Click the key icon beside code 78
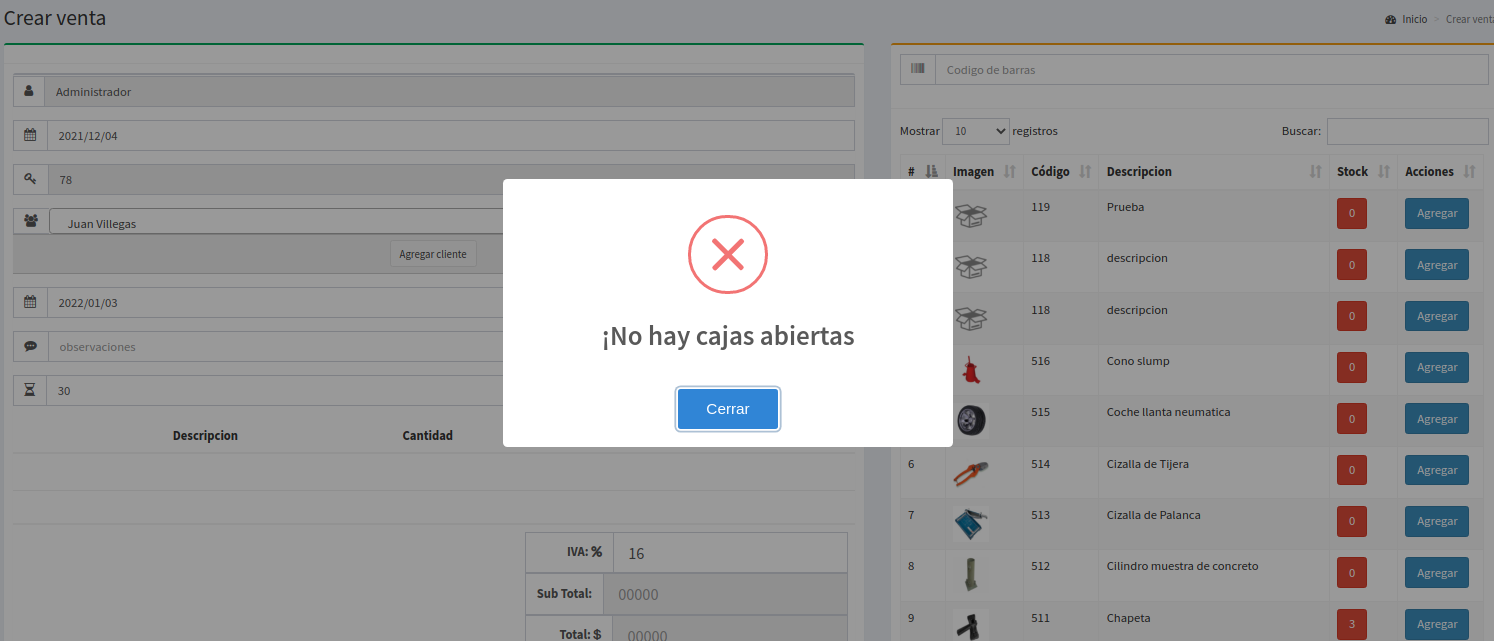 click(x=30, y=179)
